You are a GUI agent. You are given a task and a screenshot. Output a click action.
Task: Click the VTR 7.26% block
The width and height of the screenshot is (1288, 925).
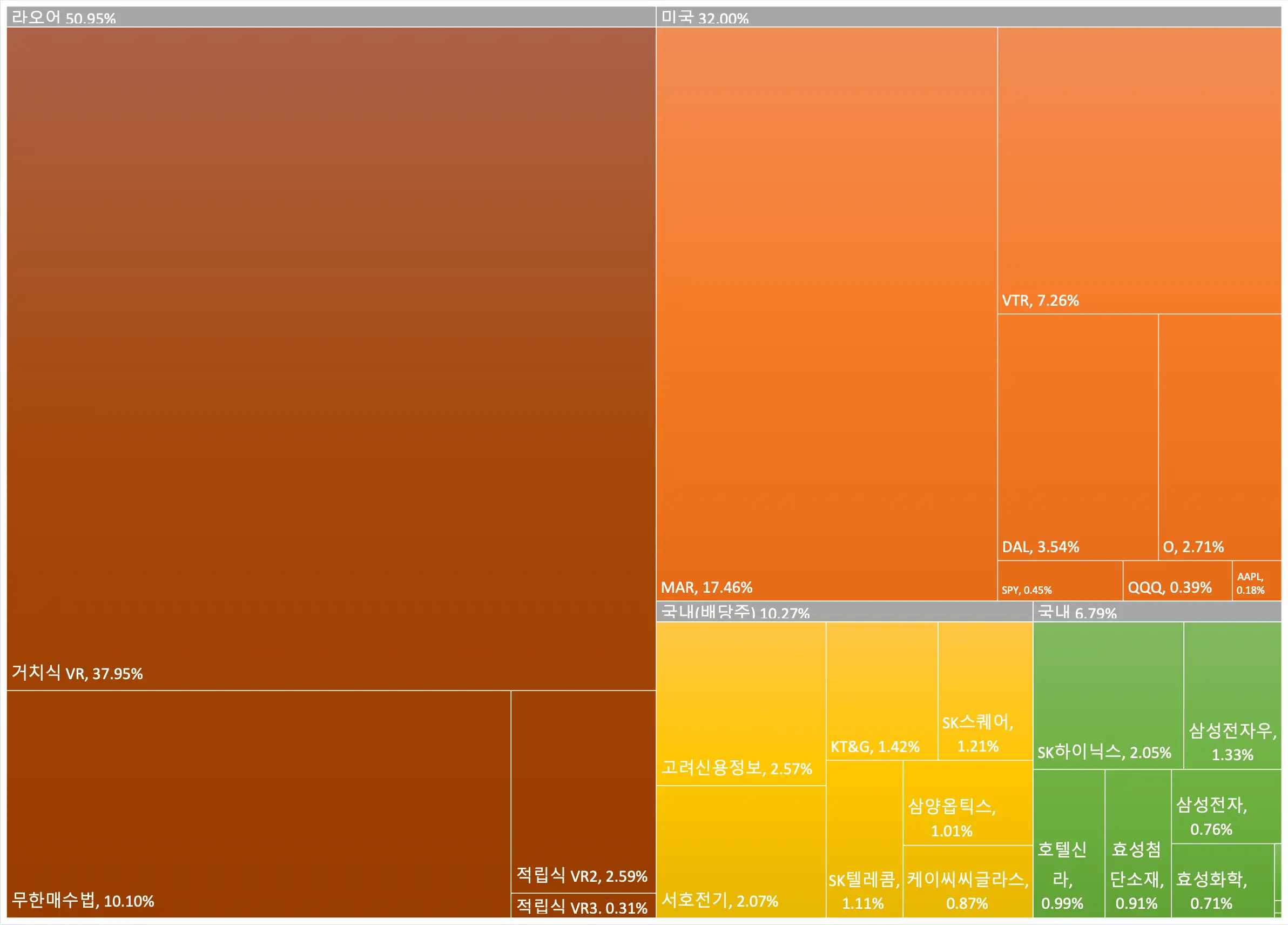tap(1140, 170)
